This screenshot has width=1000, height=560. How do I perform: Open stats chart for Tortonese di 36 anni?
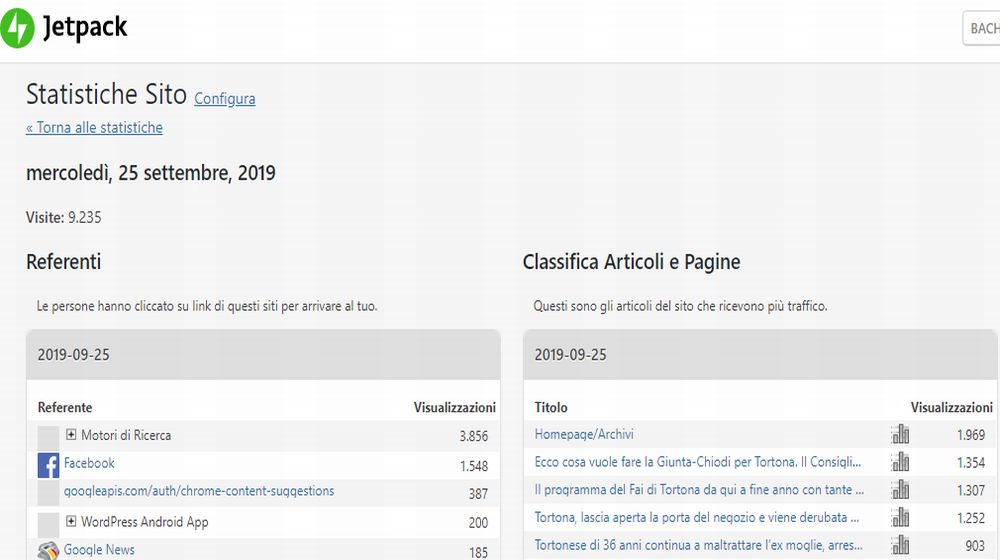[x=901, y=546]
